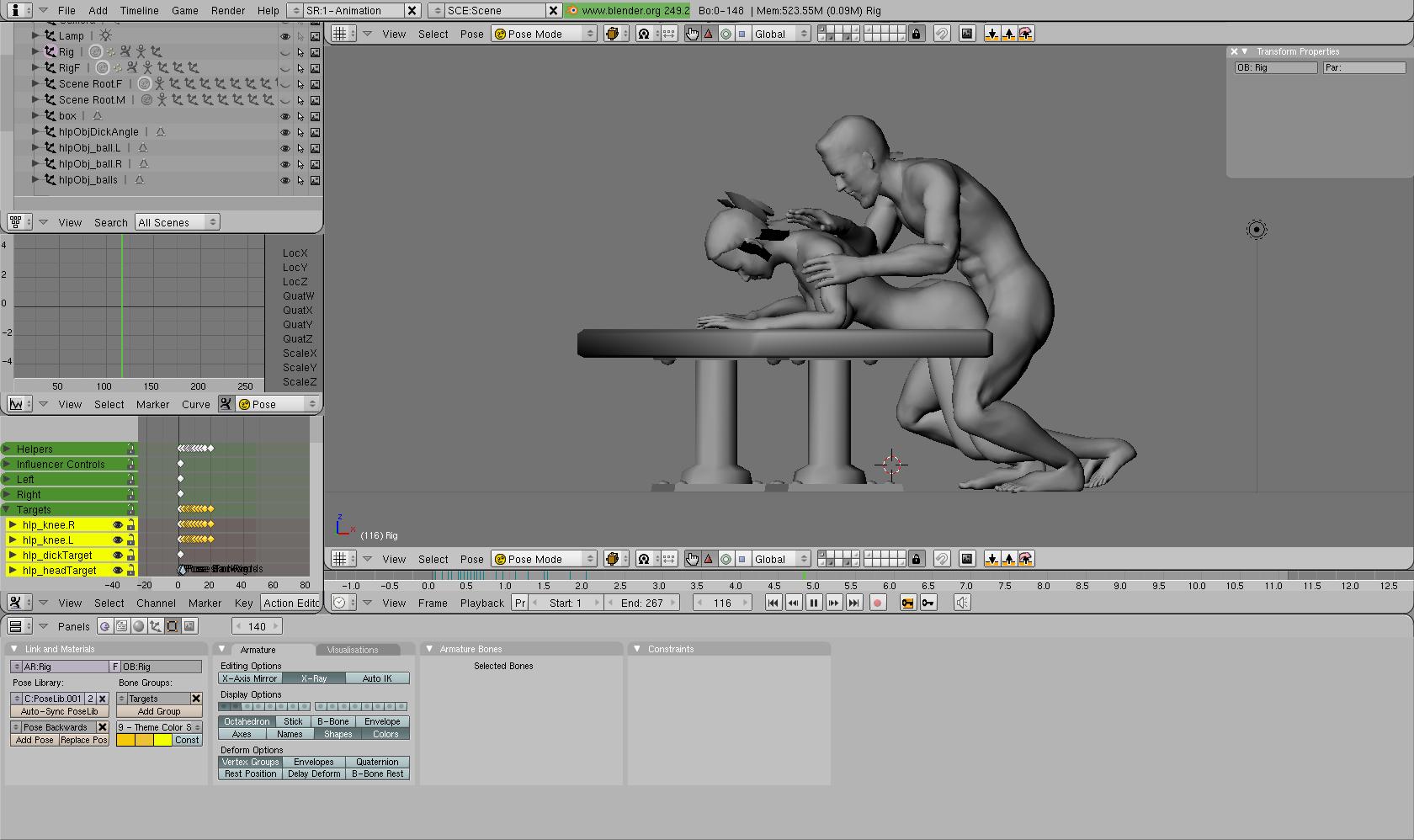Open the Render menu
The image size is (1414, 840).
tap(228, 10)
